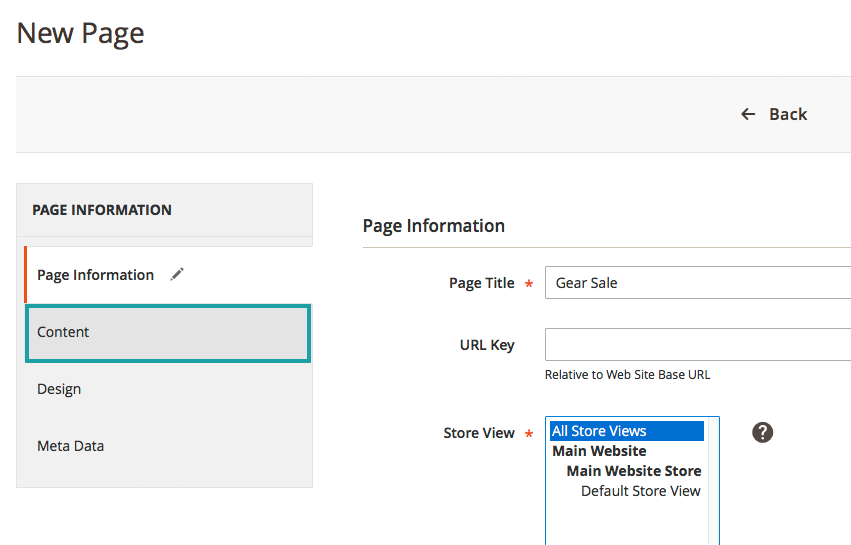This screenshot has height=545, width=851.
Task: Click the Page Title field containing Gear Sale
Action: (x=698, y=282)
